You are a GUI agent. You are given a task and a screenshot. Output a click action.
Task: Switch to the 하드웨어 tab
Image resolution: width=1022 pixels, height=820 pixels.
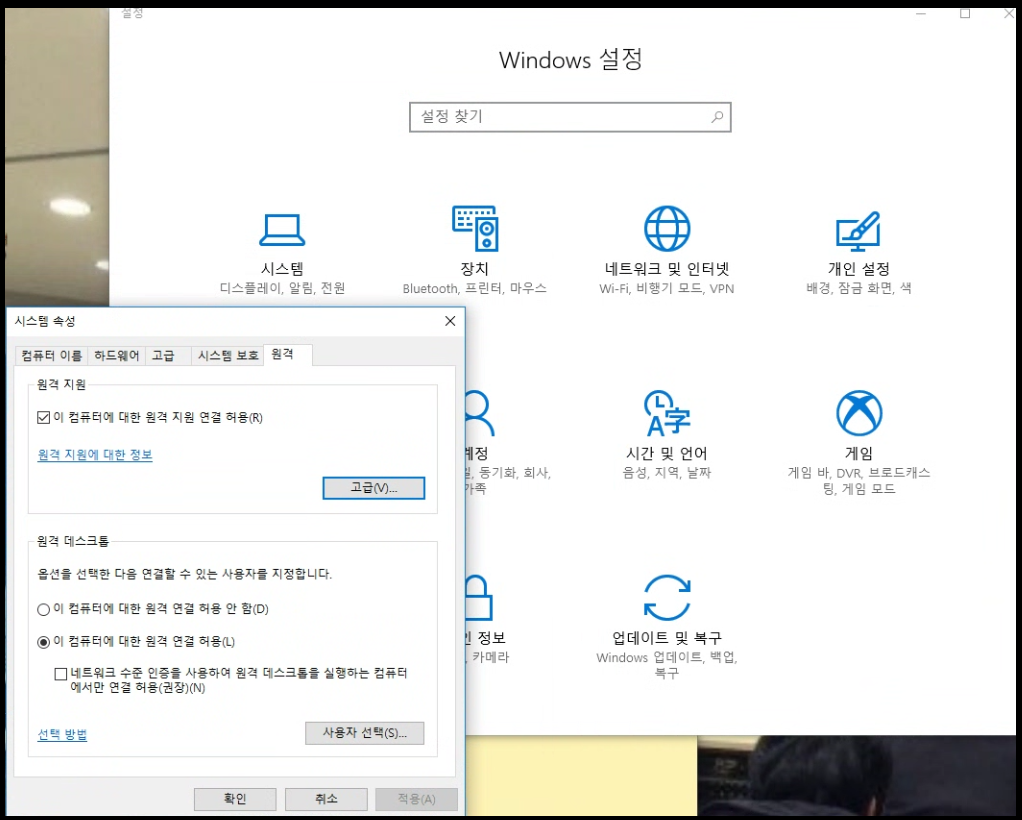[117, 356]
